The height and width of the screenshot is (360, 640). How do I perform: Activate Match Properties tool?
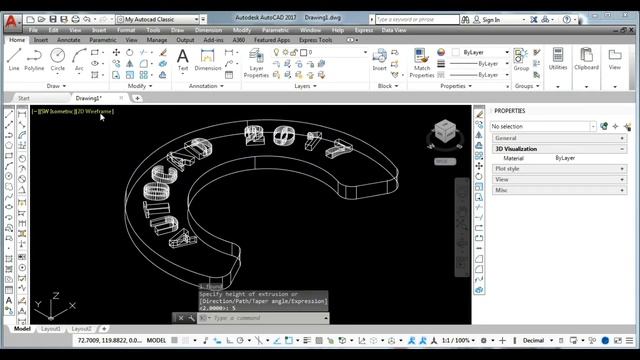click(x=422, y=63)
